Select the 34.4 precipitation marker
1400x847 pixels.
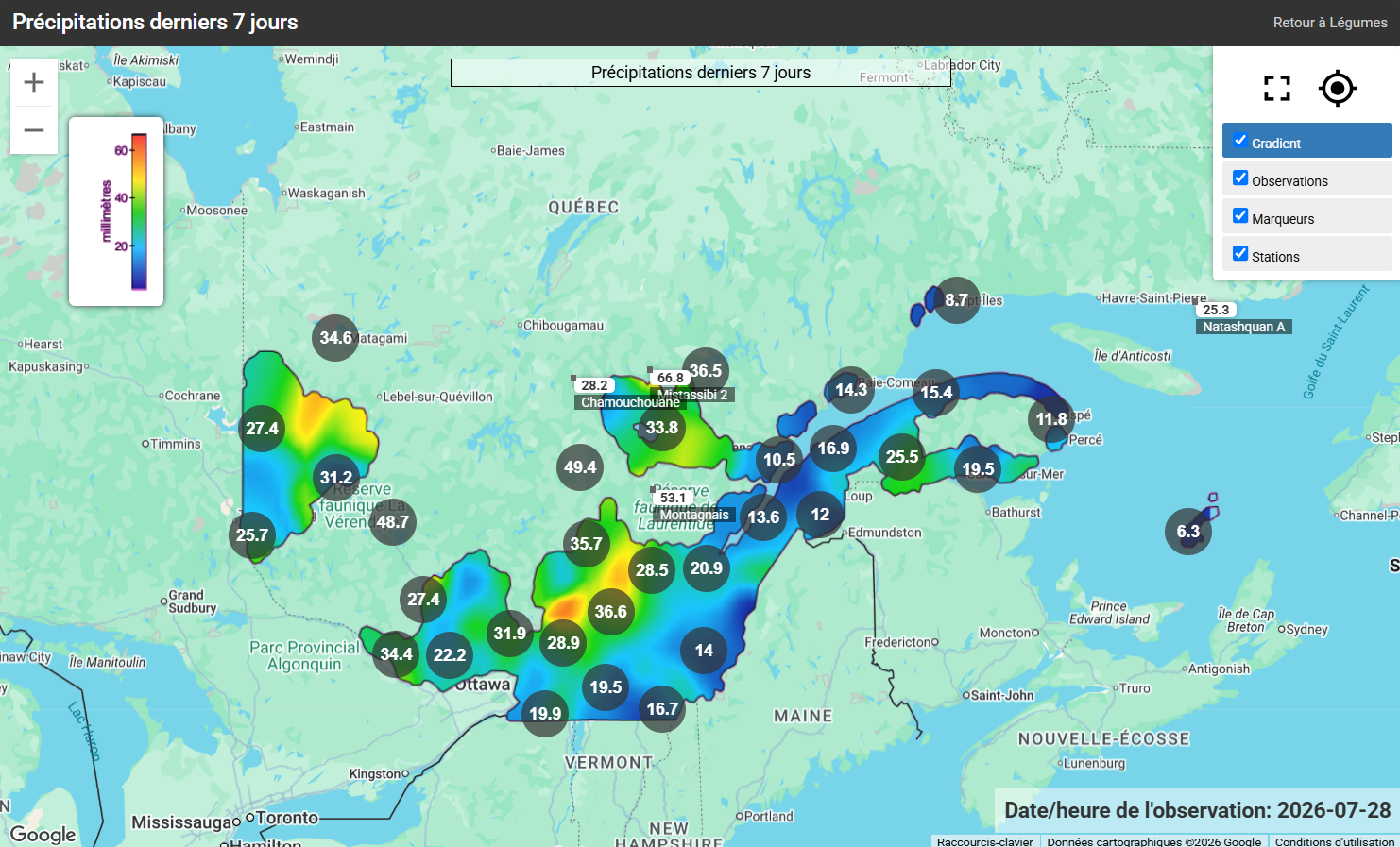(396, 654)
